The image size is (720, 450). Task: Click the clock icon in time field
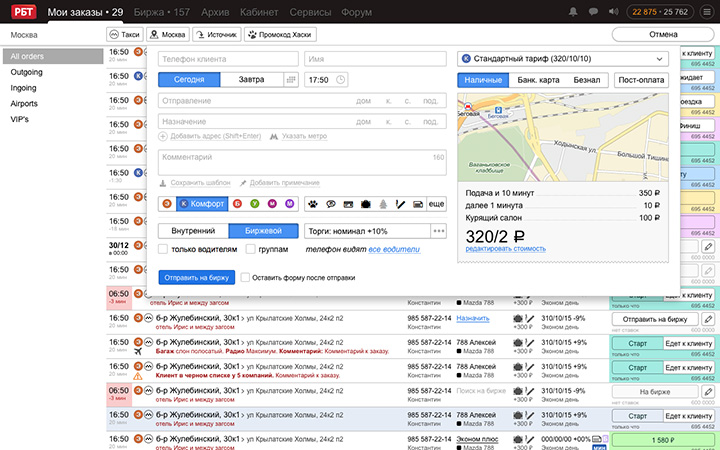point(340,79)
